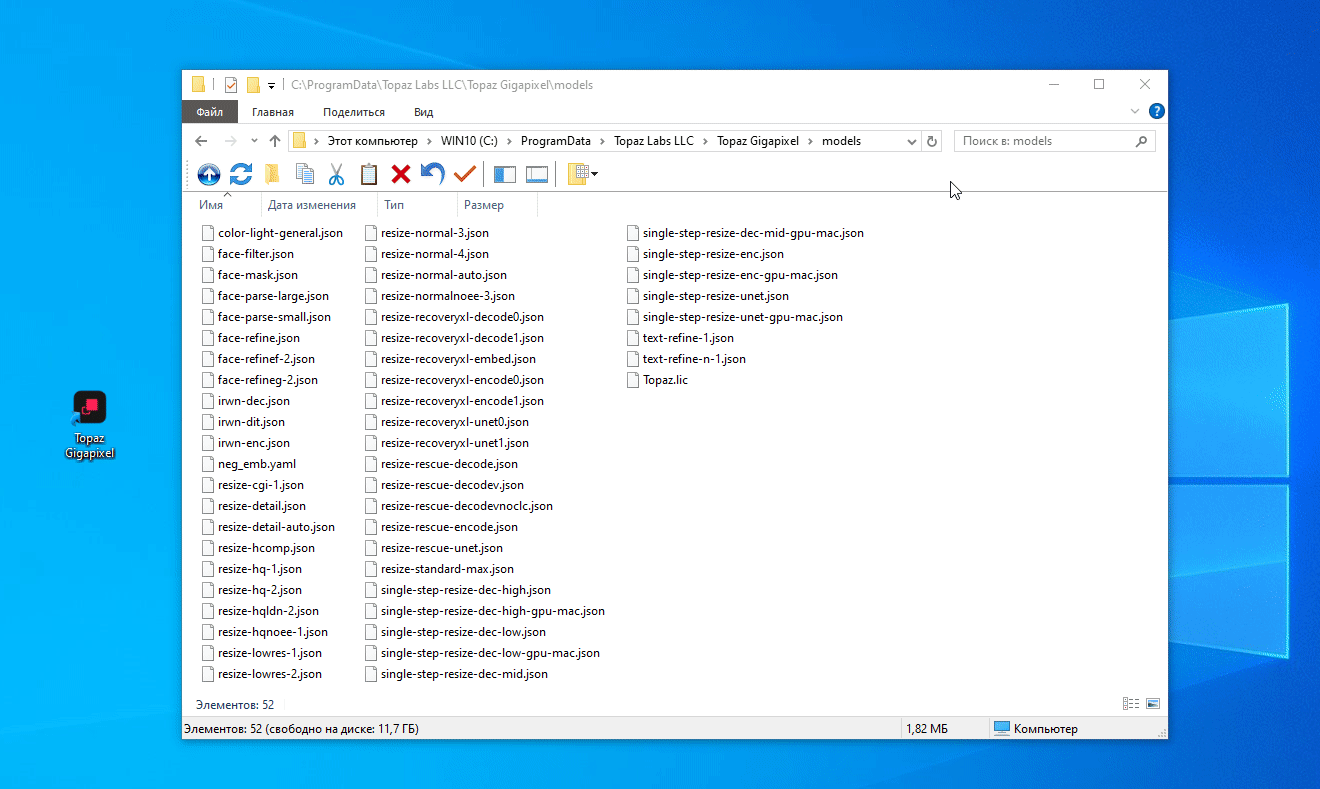Click the red X Delete icon
Viewport: 1320px width, 789px height.
point(401,174)
